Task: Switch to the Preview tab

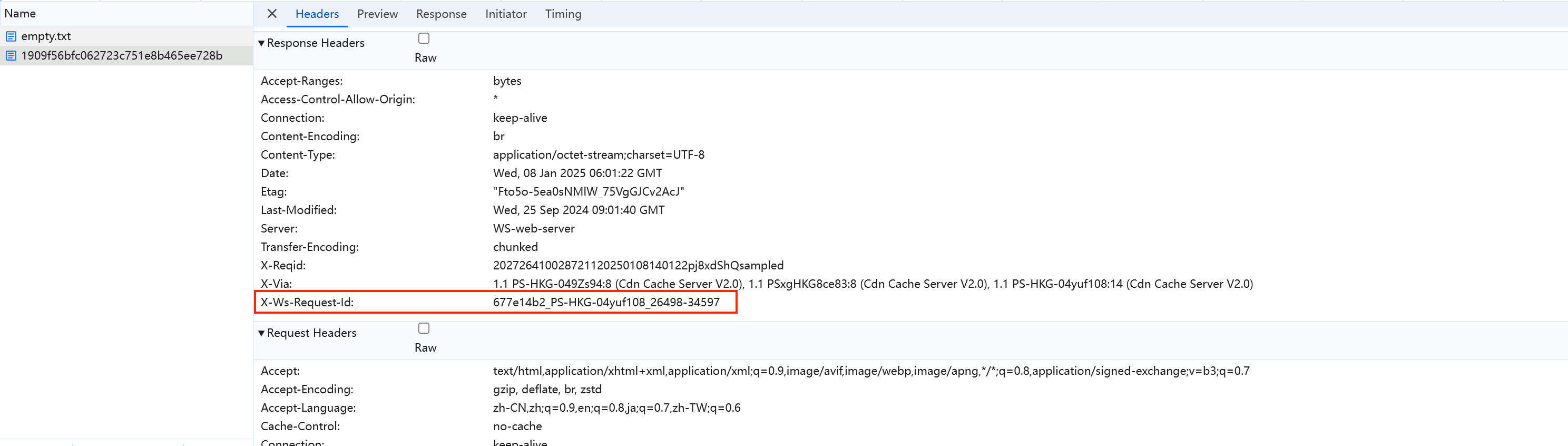Action: (377, 14)
